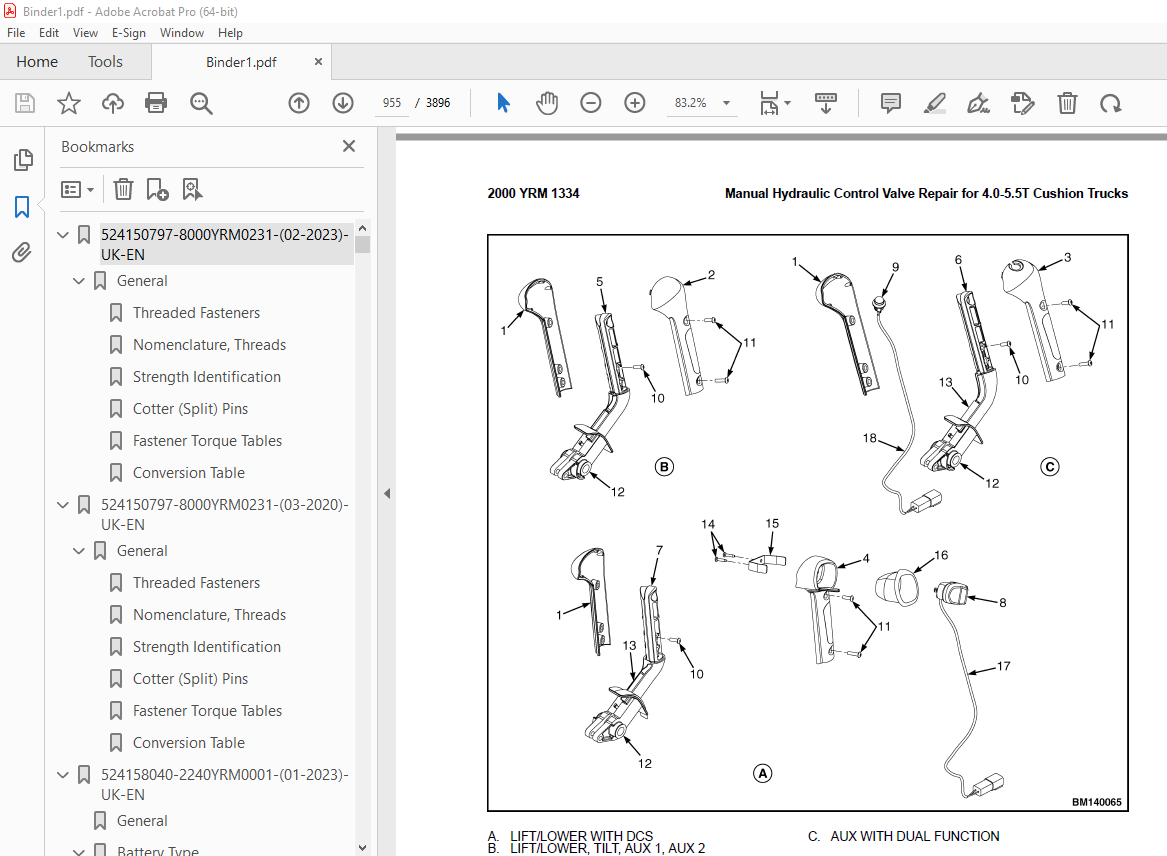The height and width of the screenshot is (856, 1167).
Task: Click the Edit PDF icon in the toolbar
Action: coord(1023,103)
